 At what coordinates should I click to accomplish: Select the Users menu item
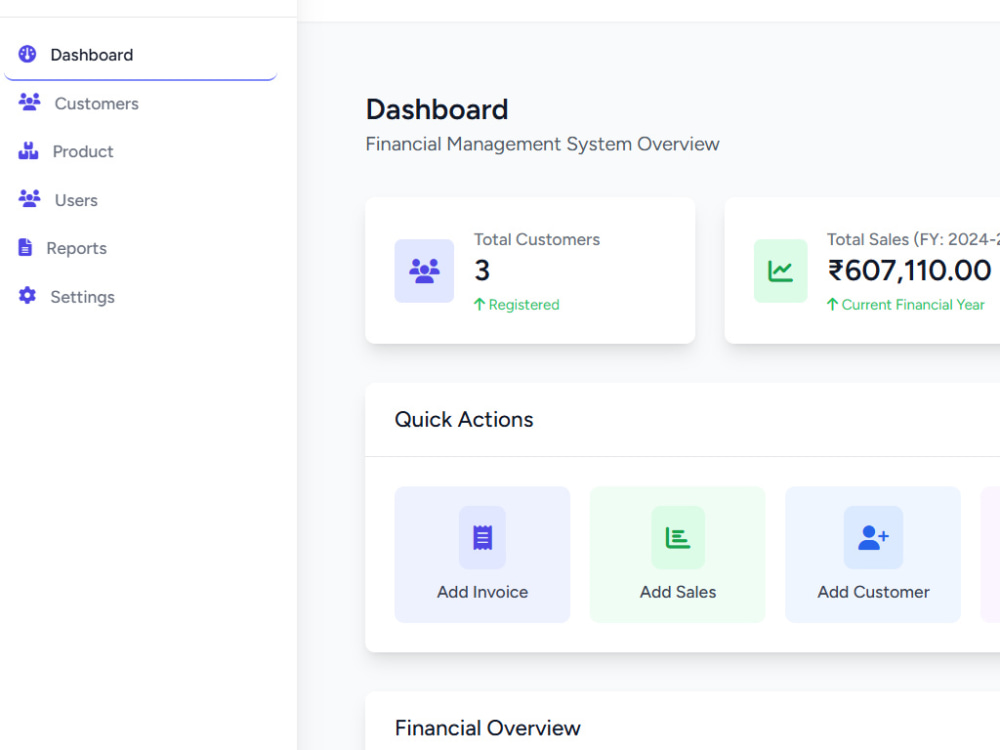click(x=140, y=200)
